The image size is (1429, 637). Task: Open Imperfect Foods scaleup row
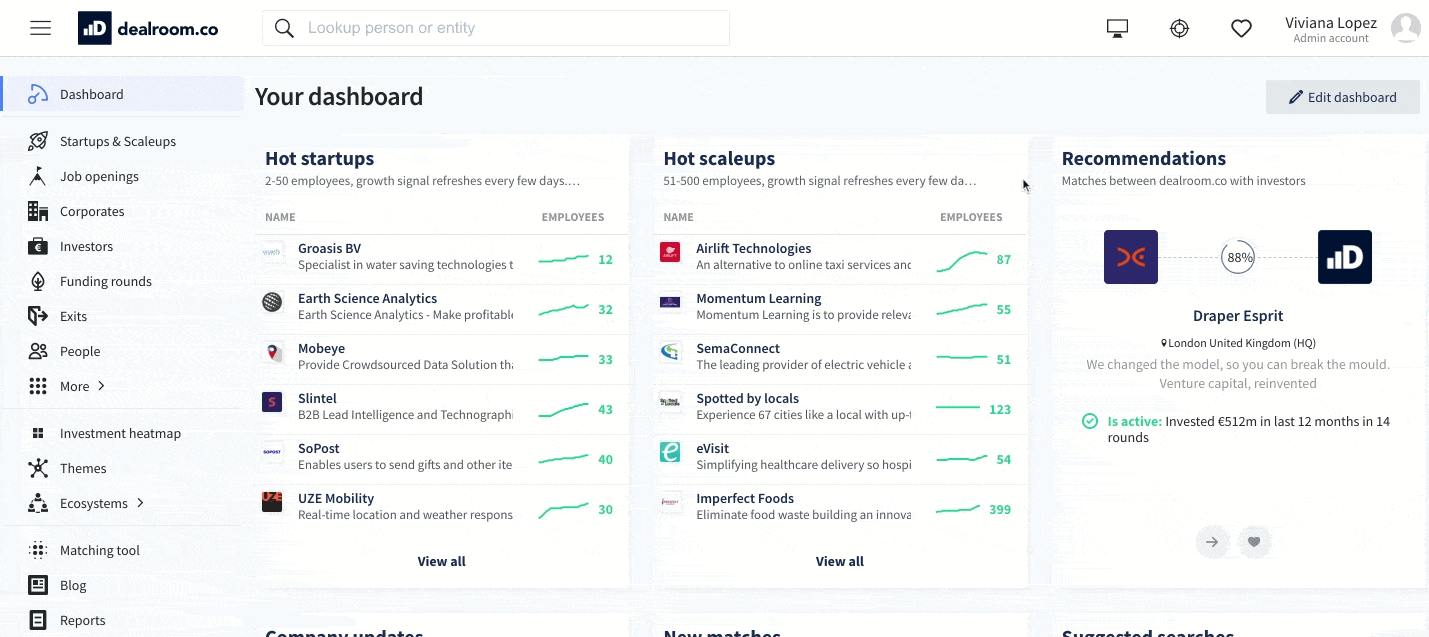click(x=840, y=509)
